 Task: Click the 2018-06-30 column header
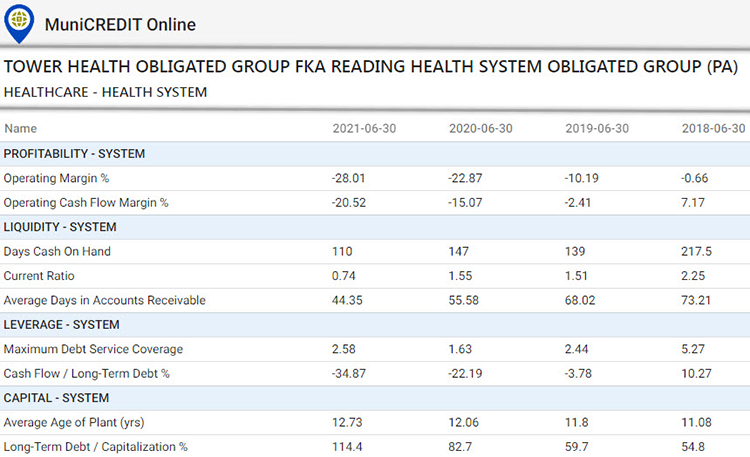pos(714,128)
